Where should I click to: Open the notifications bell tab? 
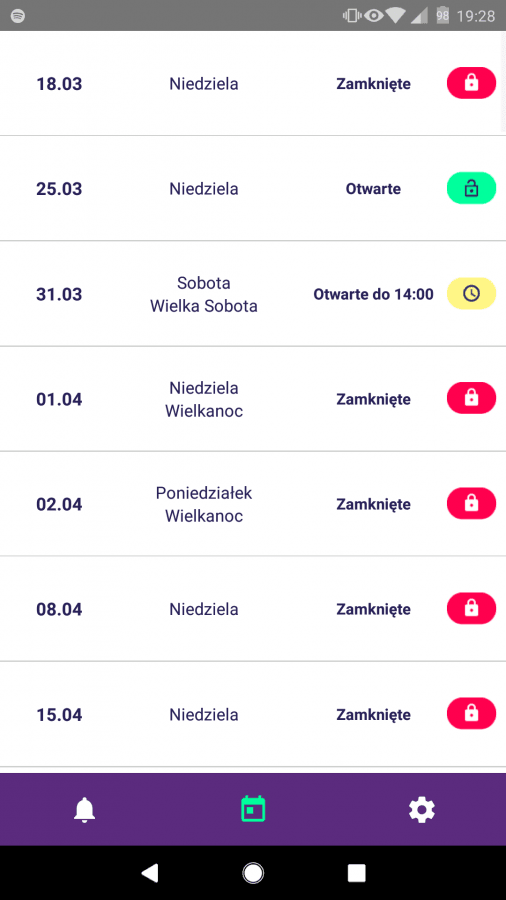(x=84, y=810)
